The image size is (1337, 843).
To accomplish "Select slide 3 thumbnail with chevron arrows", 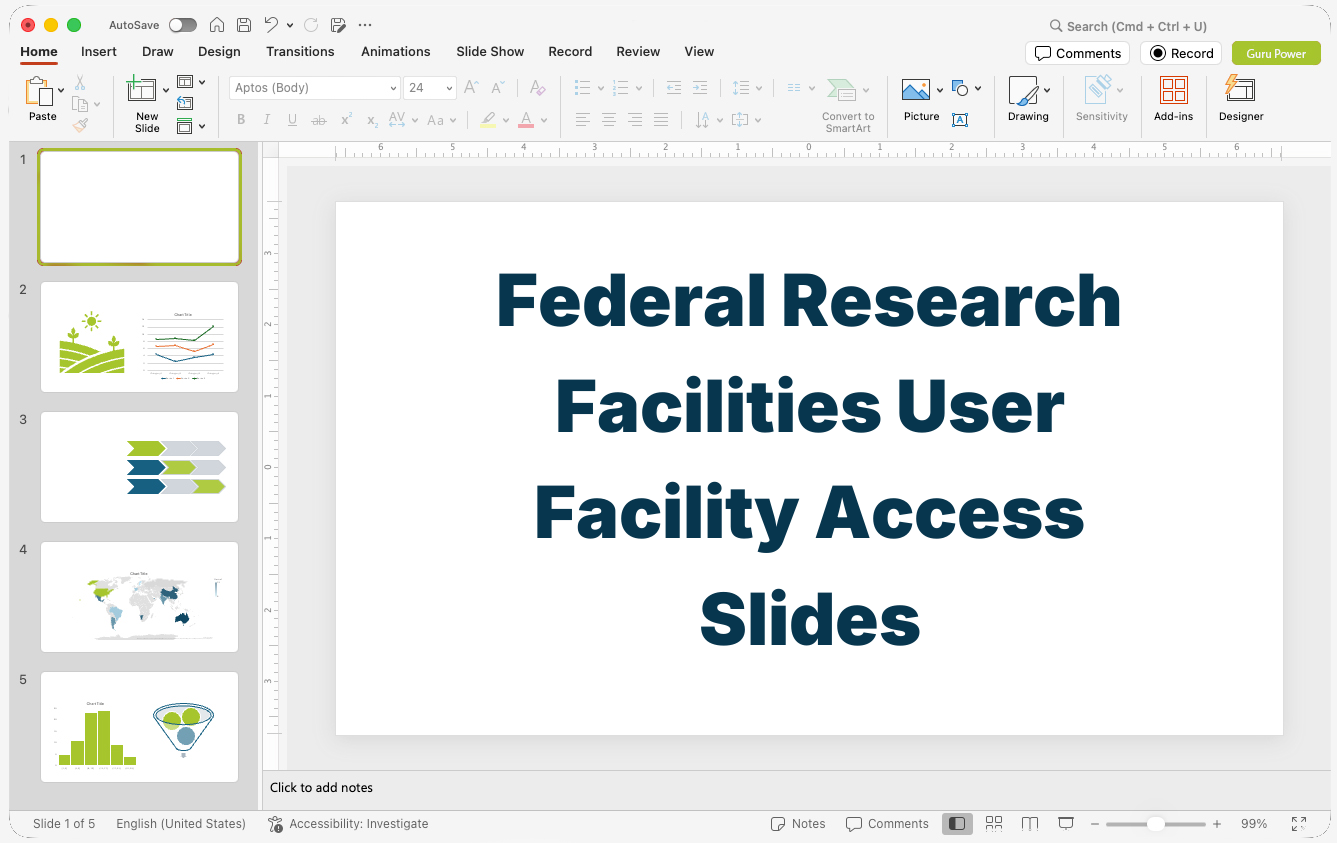I will 139,467.
